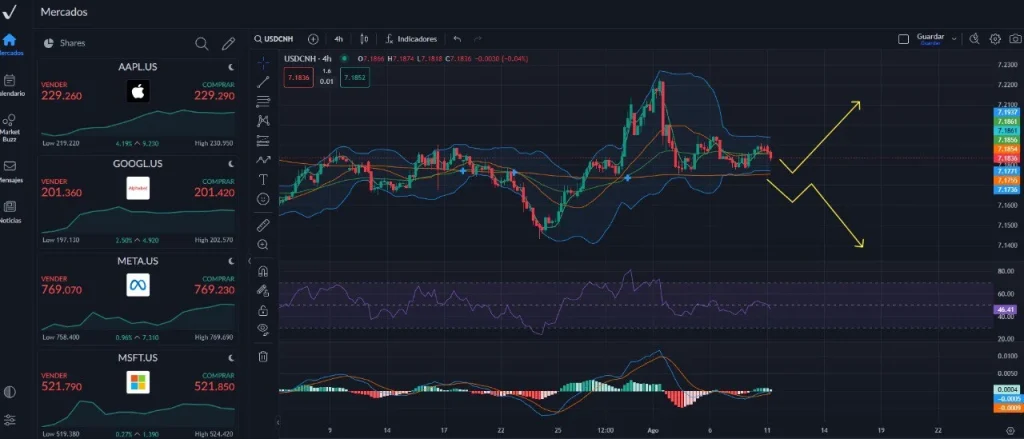Click the redo arrow
This screenshot has height=439, width=1024.
pos(477,39)
